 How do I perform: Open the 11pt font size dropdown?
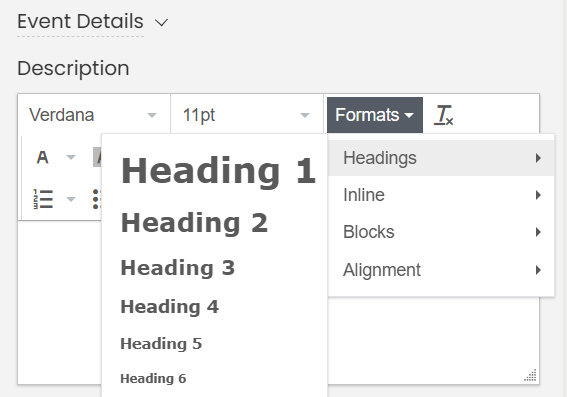[247, 115]
